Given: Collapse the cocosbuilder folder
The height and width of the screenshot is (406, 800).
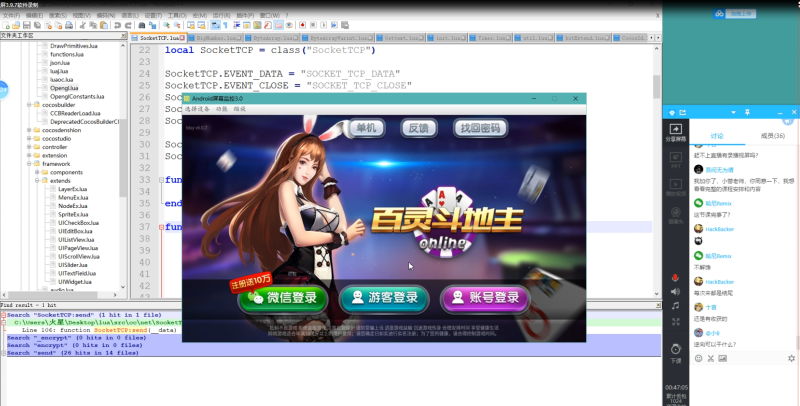Looking at the screenshot, I should (29, 105).
